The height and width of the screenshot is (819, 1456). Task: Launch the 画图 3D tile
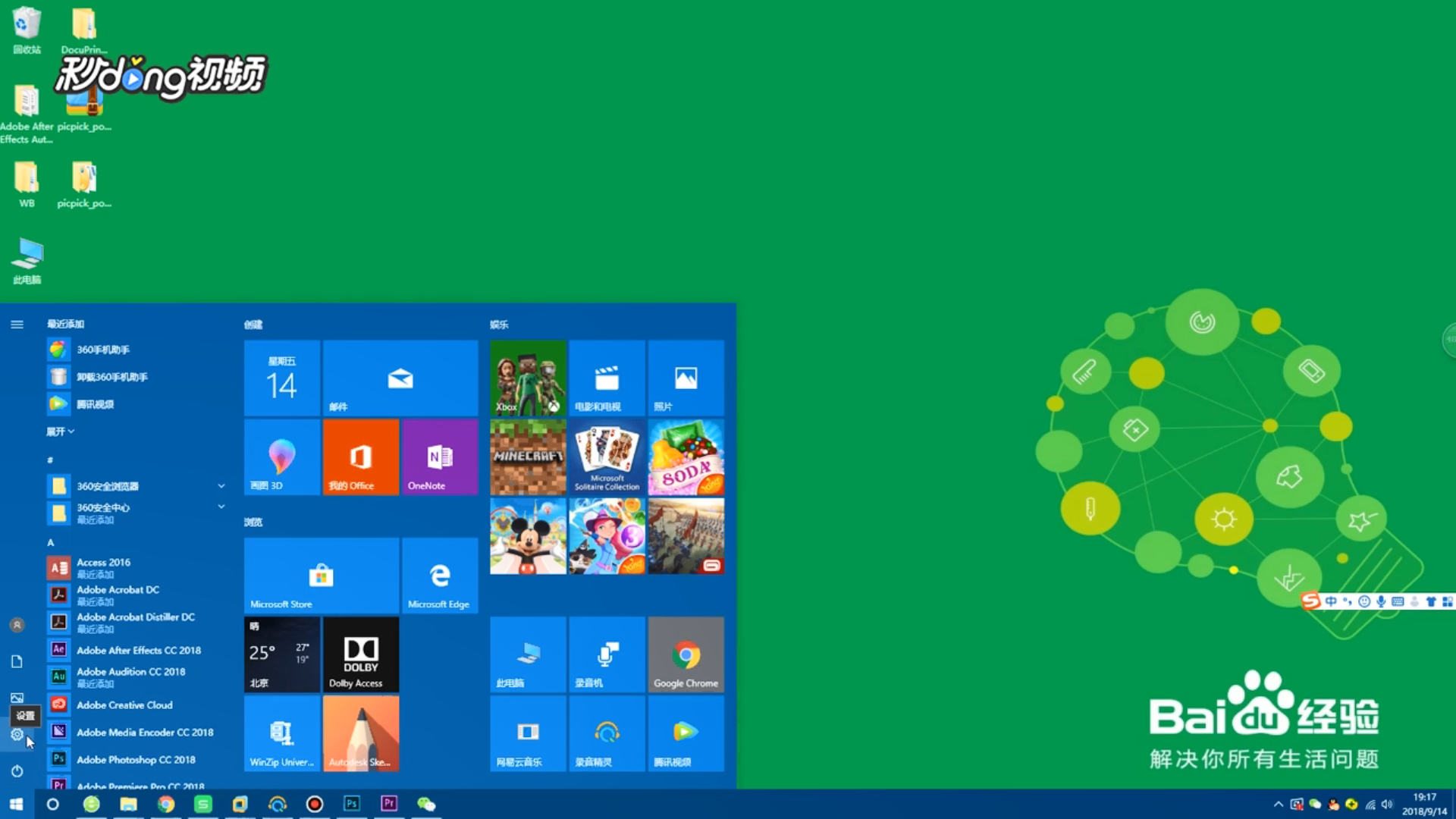coord(282,457)
